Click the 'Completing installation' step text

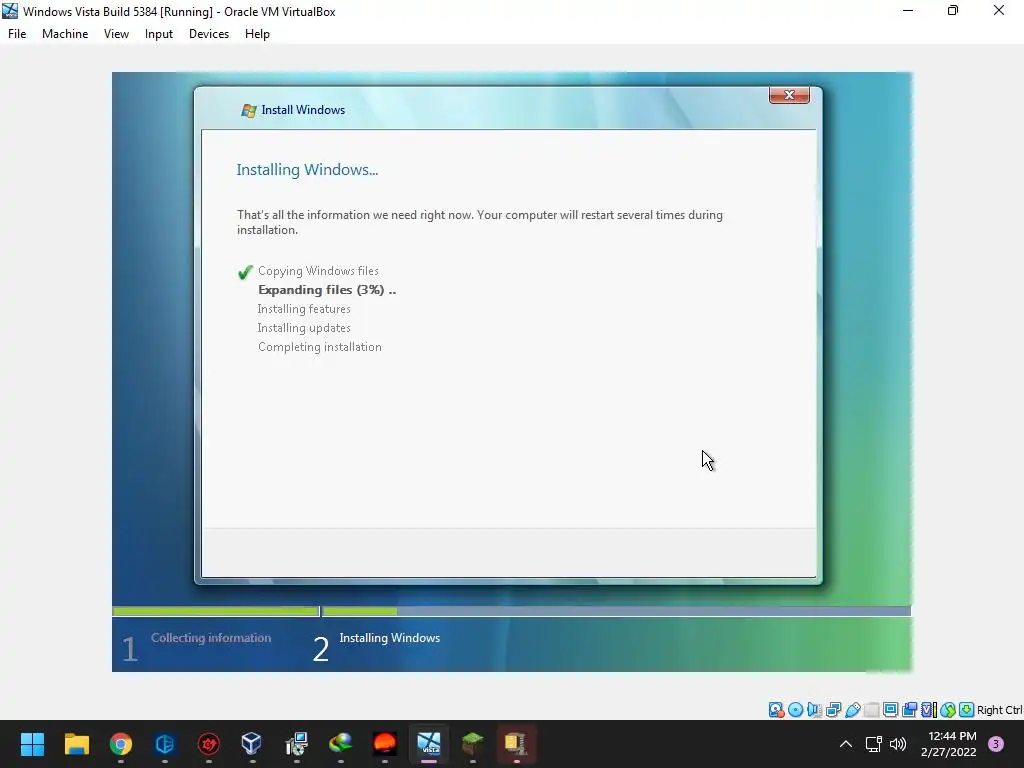pyautogui.click(x=319, y=347)
